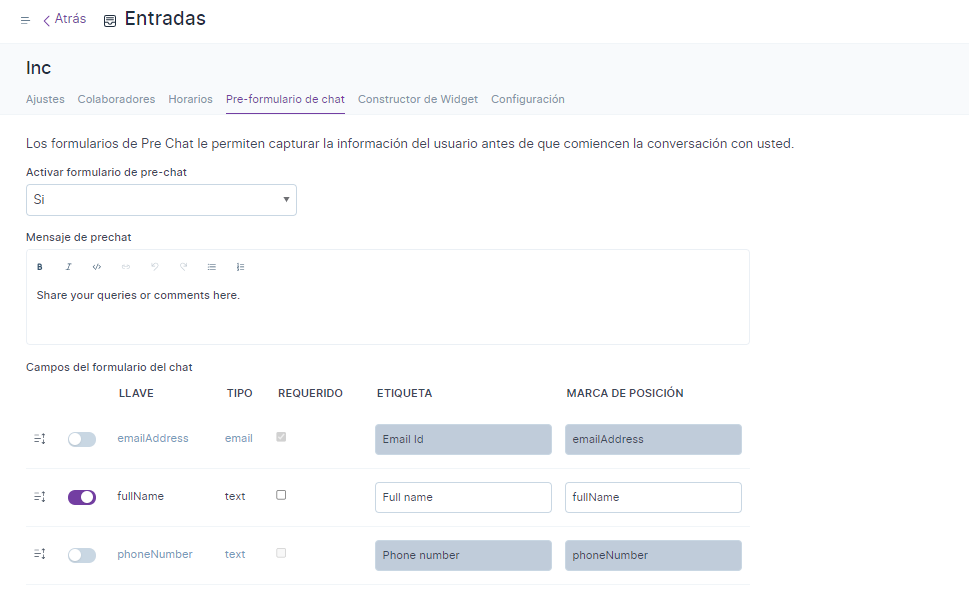Click the drag handle for fullName row
This screenshot has width=969, height=595.
click(40, 497)
